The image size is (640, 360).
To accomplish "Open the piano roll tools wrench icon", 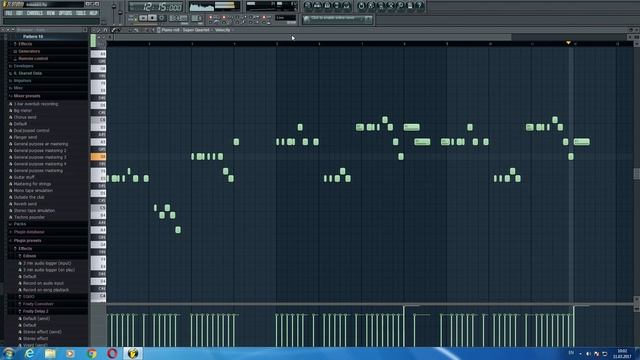I will click(99, 30).
